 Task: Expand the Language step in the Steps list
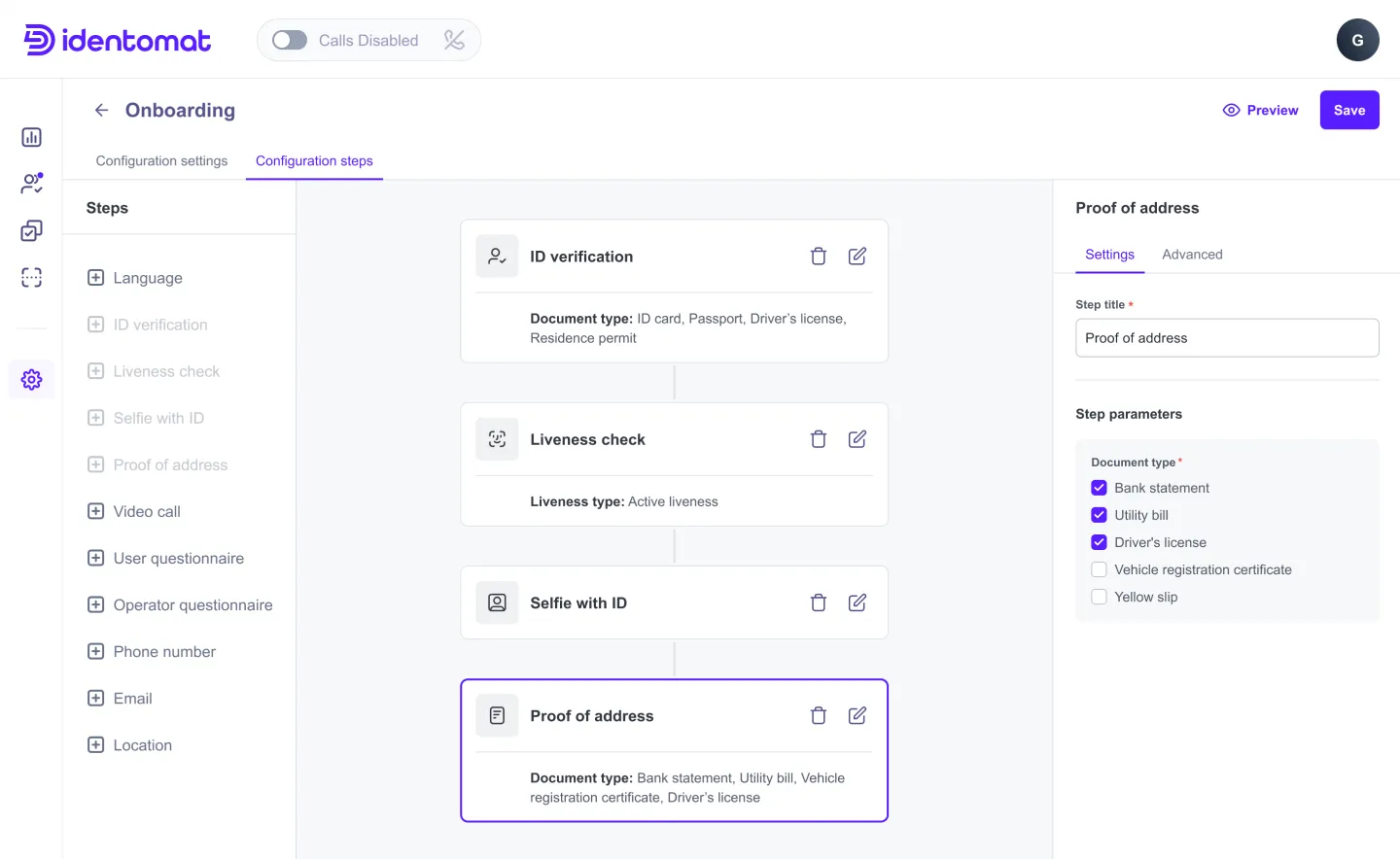tap(95, 278)
